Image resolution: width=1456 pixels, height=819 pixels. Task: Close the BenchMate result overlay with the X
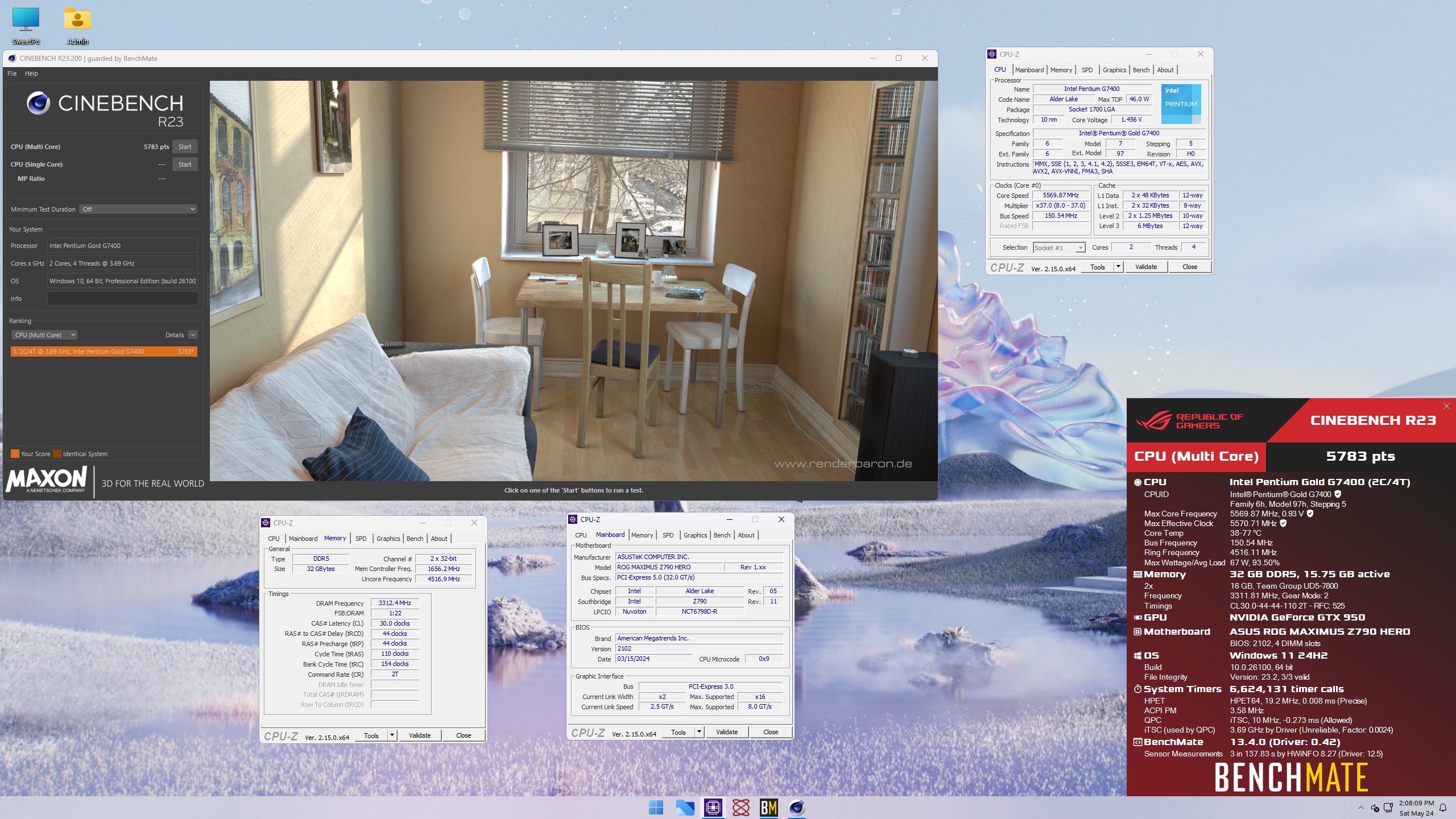tap(1447, 406)
